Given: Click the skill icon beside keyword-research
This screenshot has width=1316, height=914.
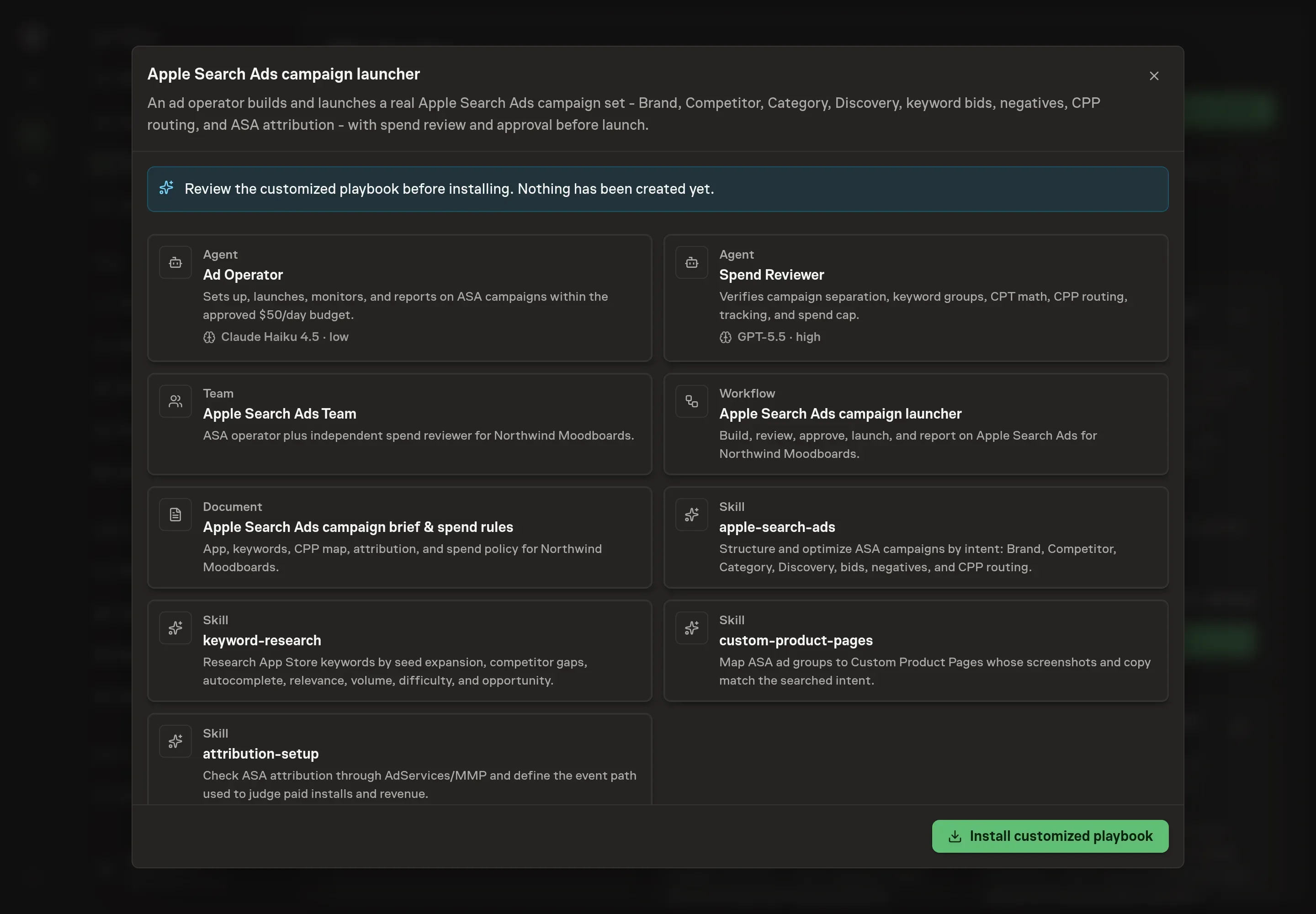Looking at the screenshot, I should pos(175,627).
